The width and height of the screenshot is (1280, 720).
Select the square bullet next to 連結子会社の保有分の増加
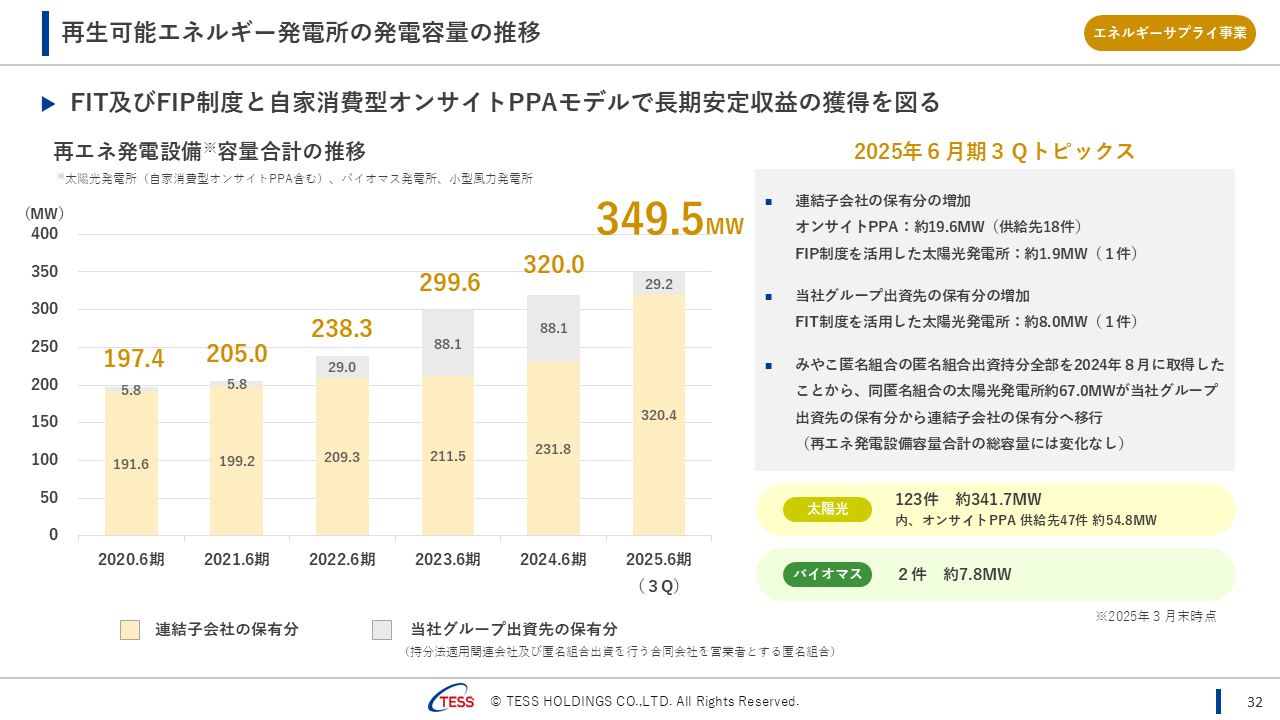(769, 202)
